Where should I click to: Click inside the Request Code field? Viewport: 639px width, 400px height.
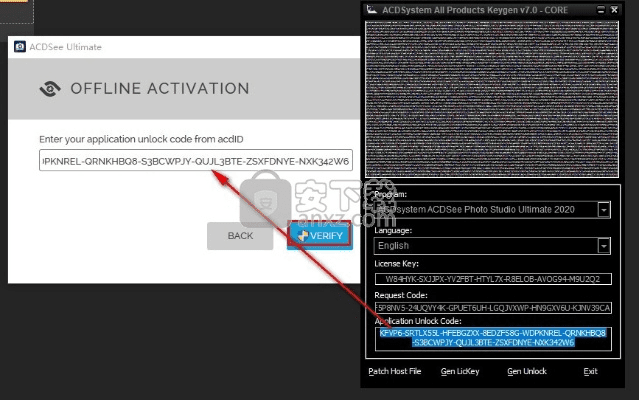pyautogui.click(x=491, y=307)
